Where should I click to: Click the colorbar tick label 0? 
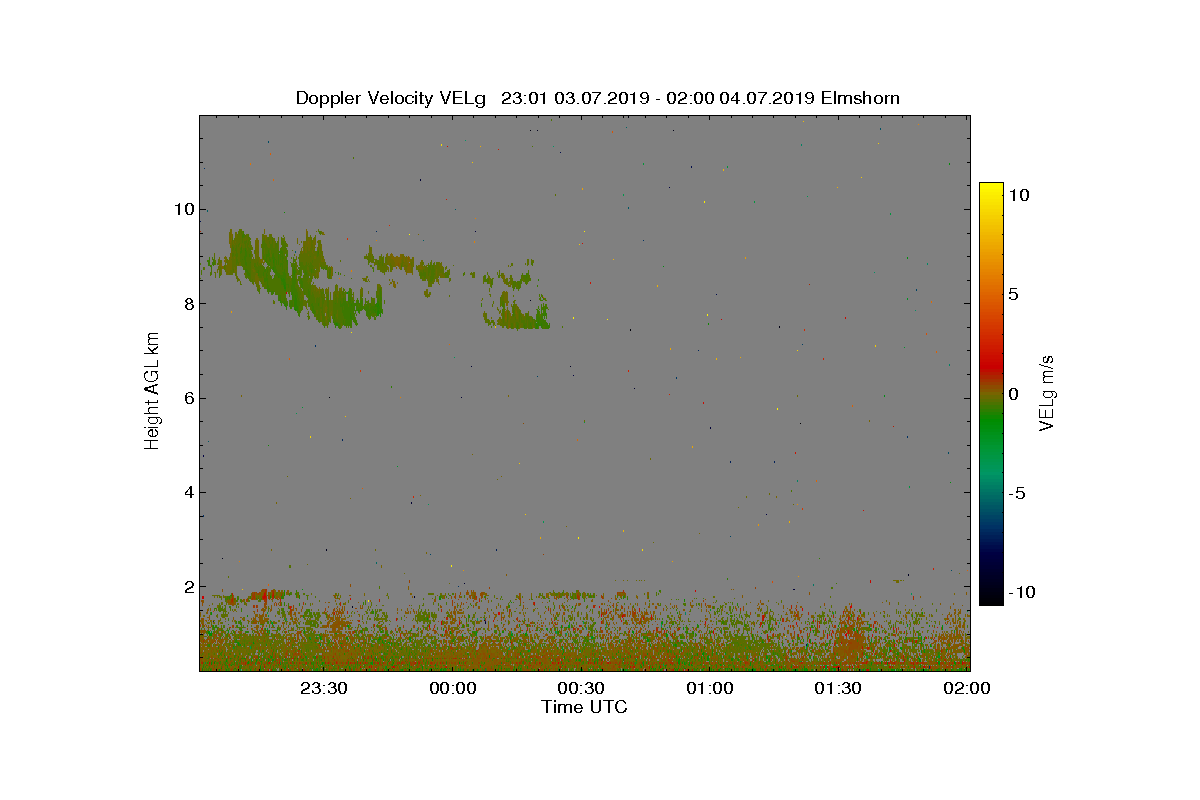(1013, 394)
